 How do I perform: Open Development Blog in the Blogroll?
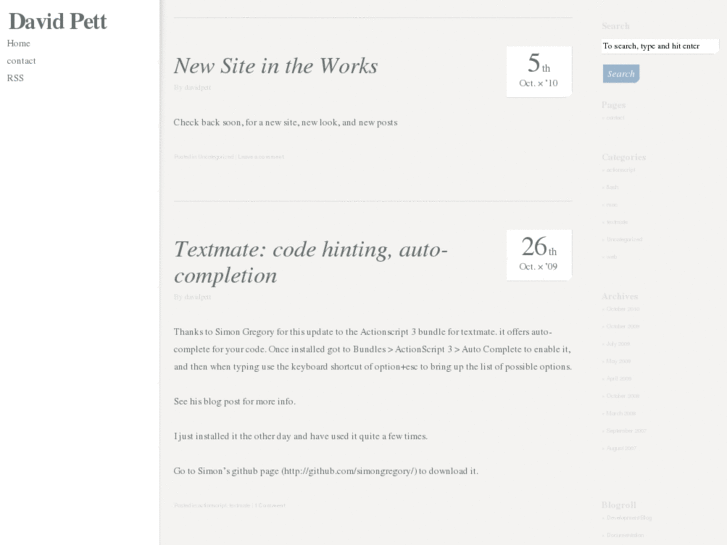click(x=629, y=518)
